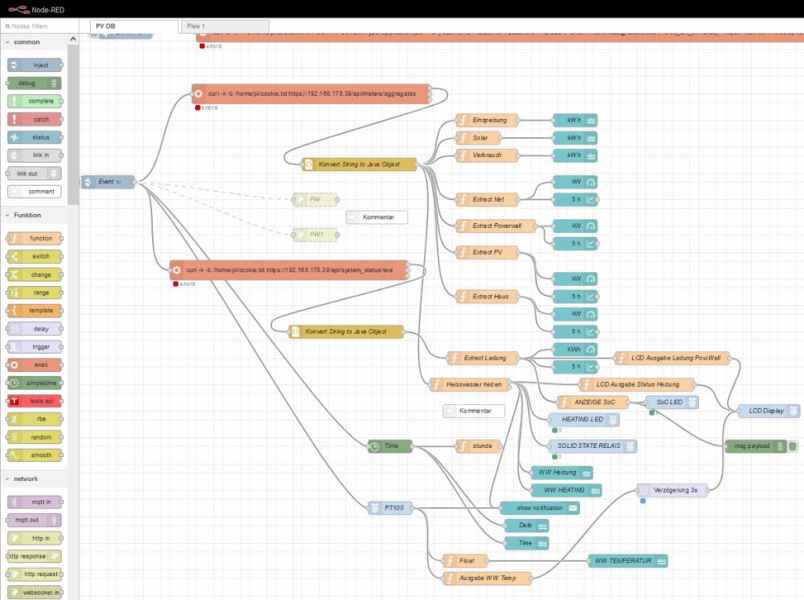Switch to the PV OB flow tab

click(x=134, y=26)
